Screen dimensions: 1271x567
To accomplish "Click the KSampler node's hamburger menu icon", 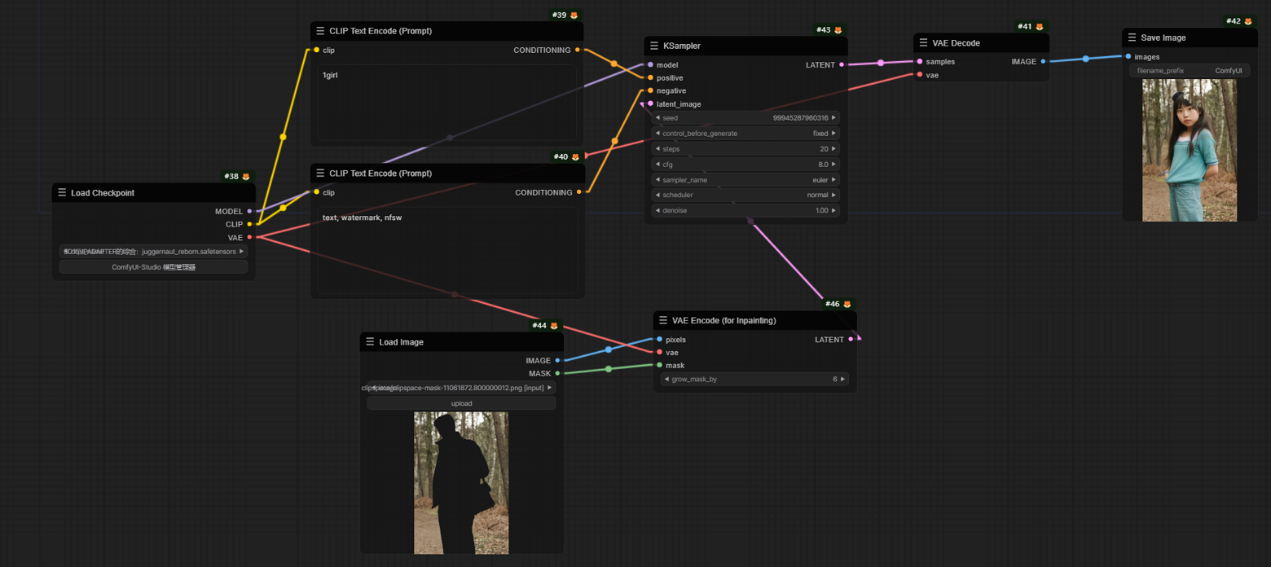I will (x=655, y=46).
